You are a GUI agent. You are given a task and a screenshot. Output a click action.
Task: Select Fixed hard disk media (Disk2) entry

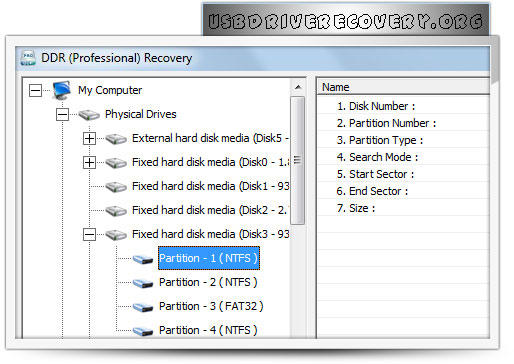click(x=210, y=210)
